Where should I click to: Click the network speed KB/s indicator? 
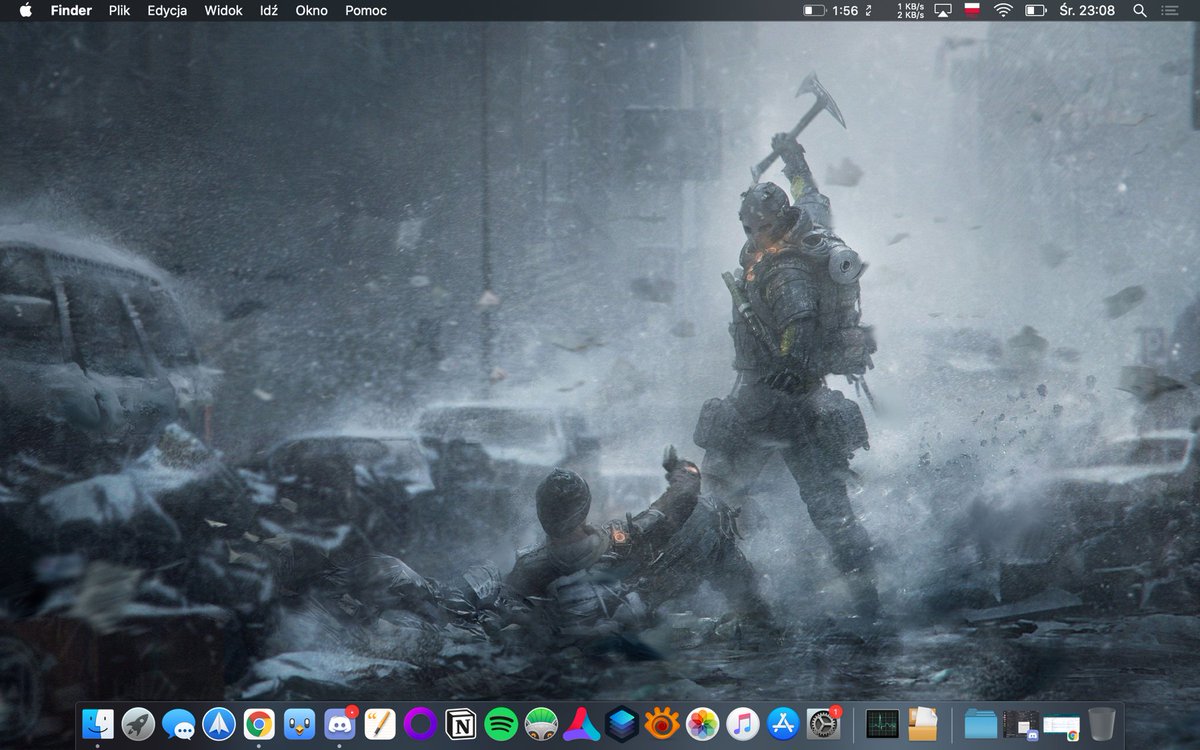pos(911,10)
